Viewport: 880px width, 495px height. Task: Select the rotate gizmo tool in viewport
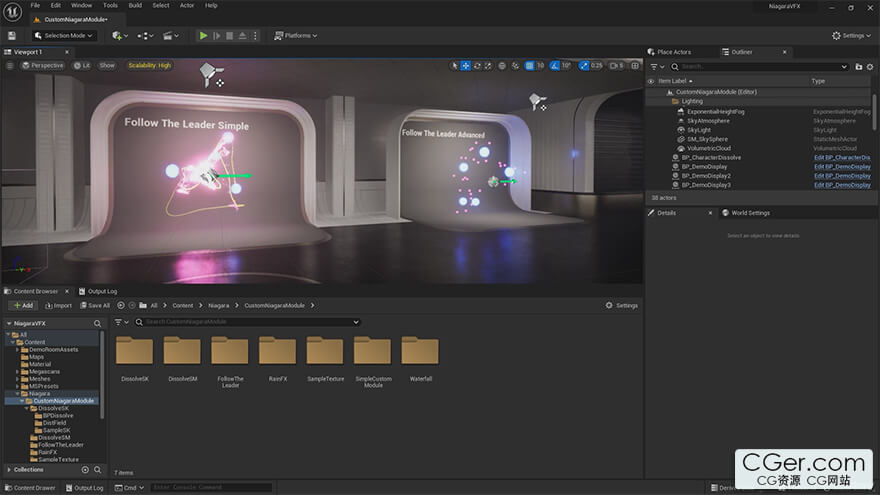tap(479, 66)
